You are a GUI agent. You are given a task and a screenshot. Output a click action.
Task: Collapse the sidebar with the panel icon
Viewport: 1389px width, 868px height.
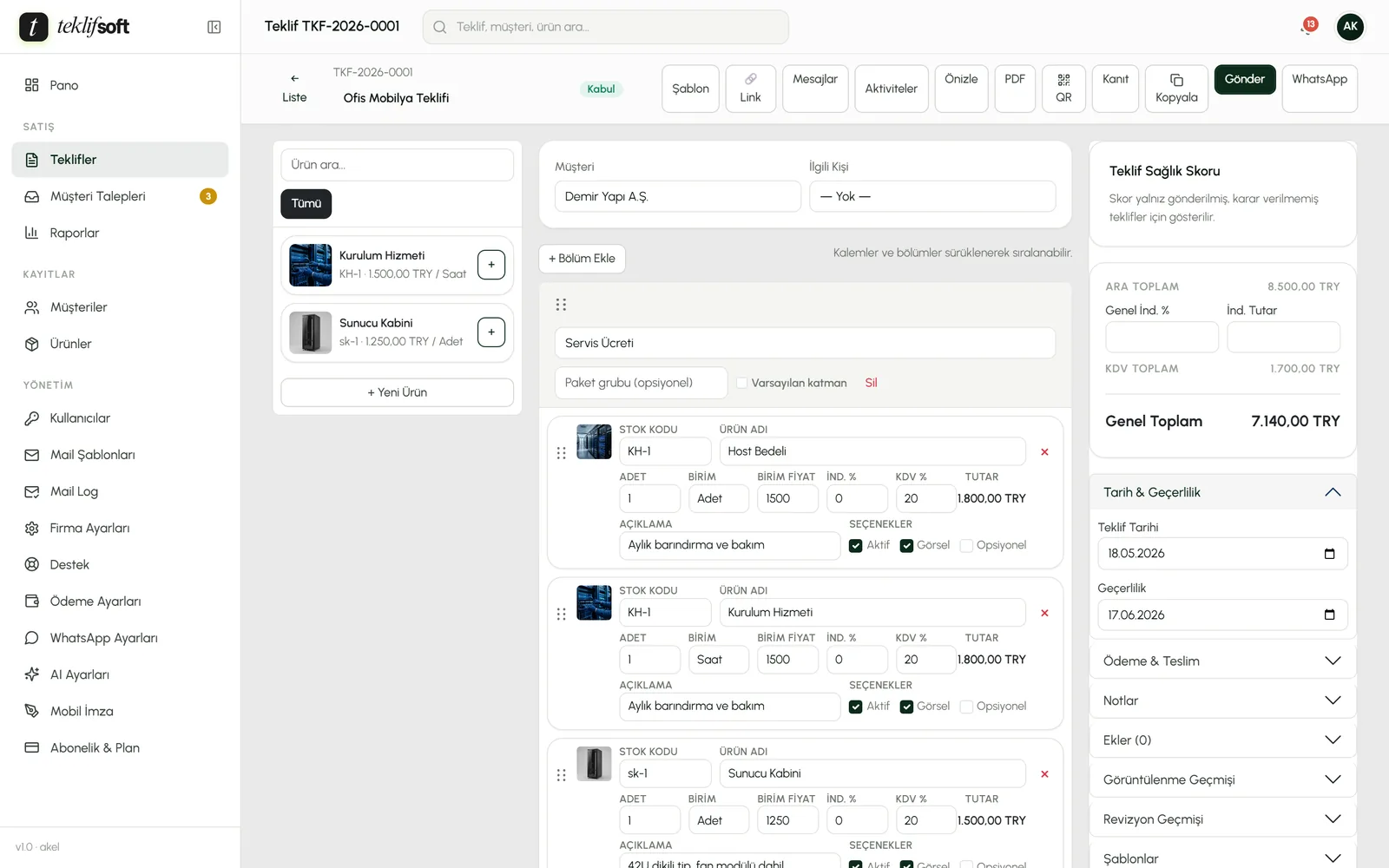coord(214,27)
